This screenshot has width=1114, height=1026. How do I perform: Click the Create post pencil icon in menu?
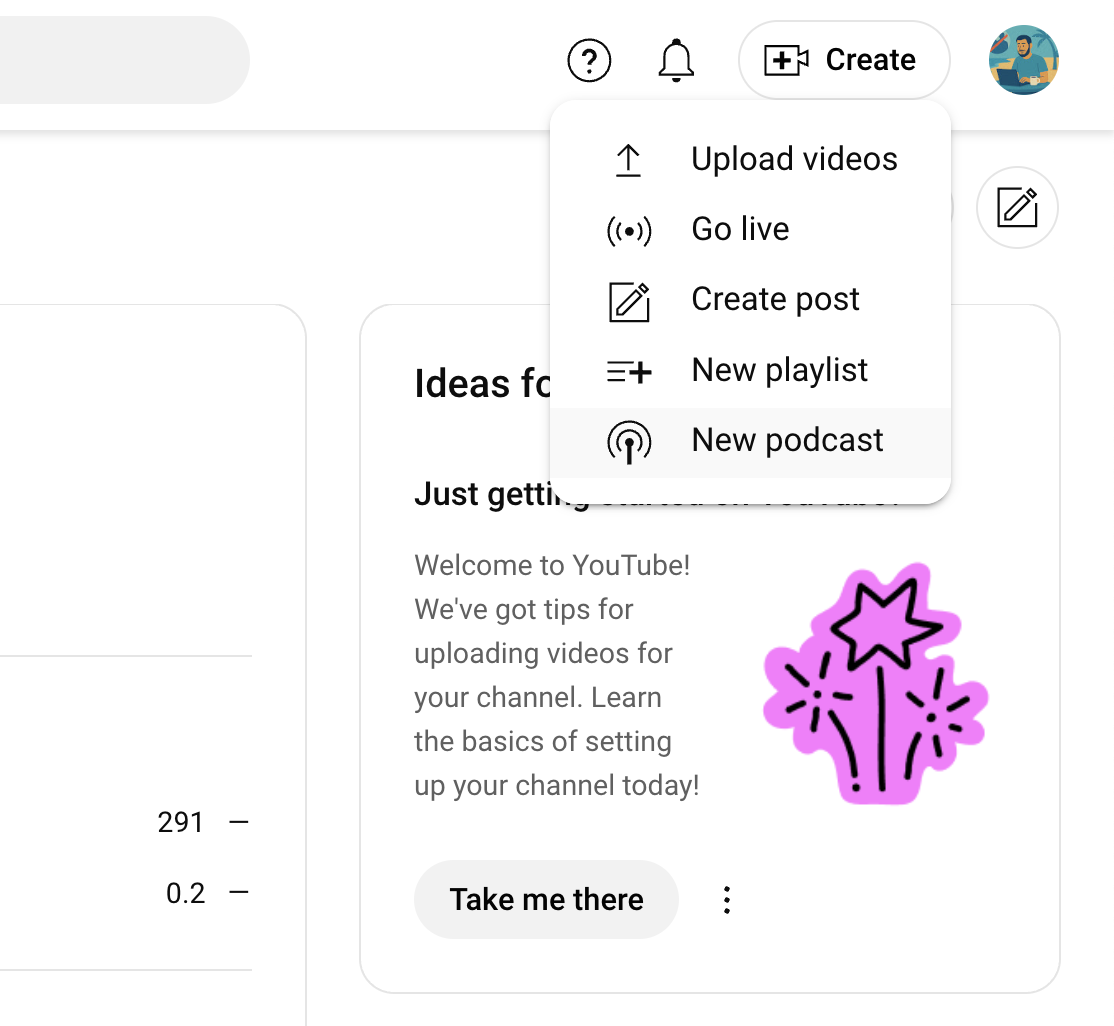click(x=629, y=301)
